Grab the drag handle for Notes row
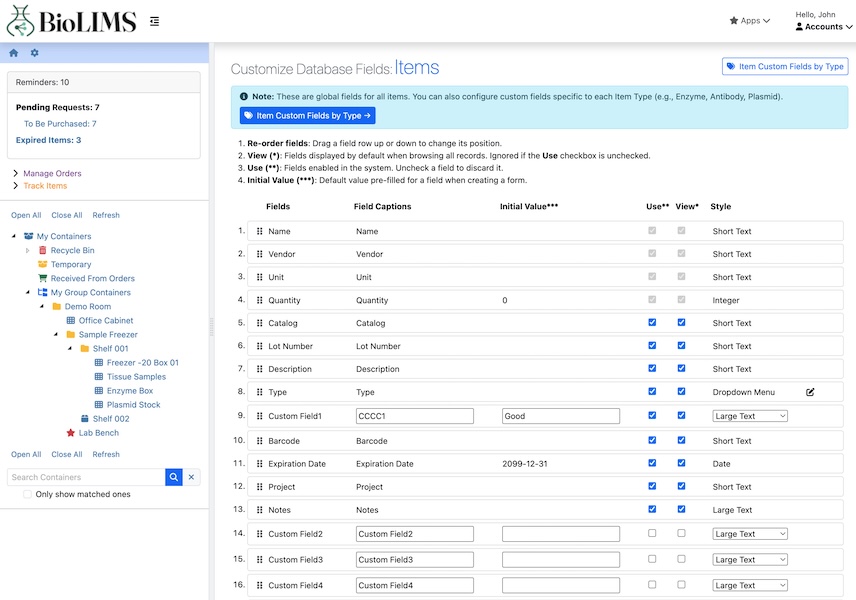 pos(259,510)
